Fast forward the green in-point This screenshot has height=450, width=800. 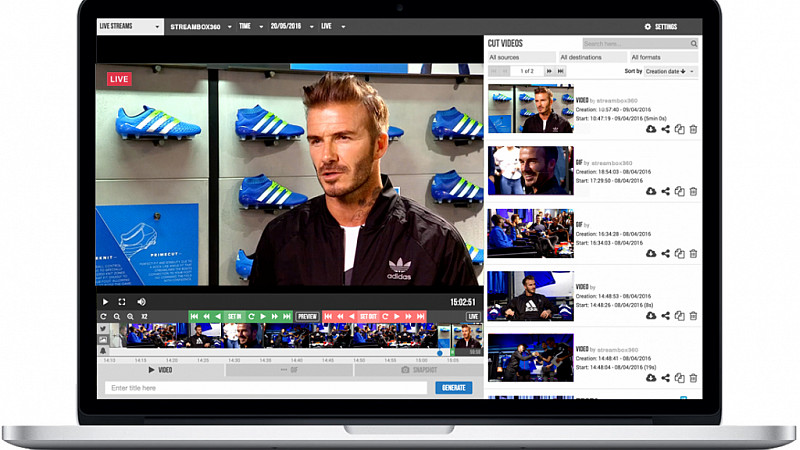[275, 317]
